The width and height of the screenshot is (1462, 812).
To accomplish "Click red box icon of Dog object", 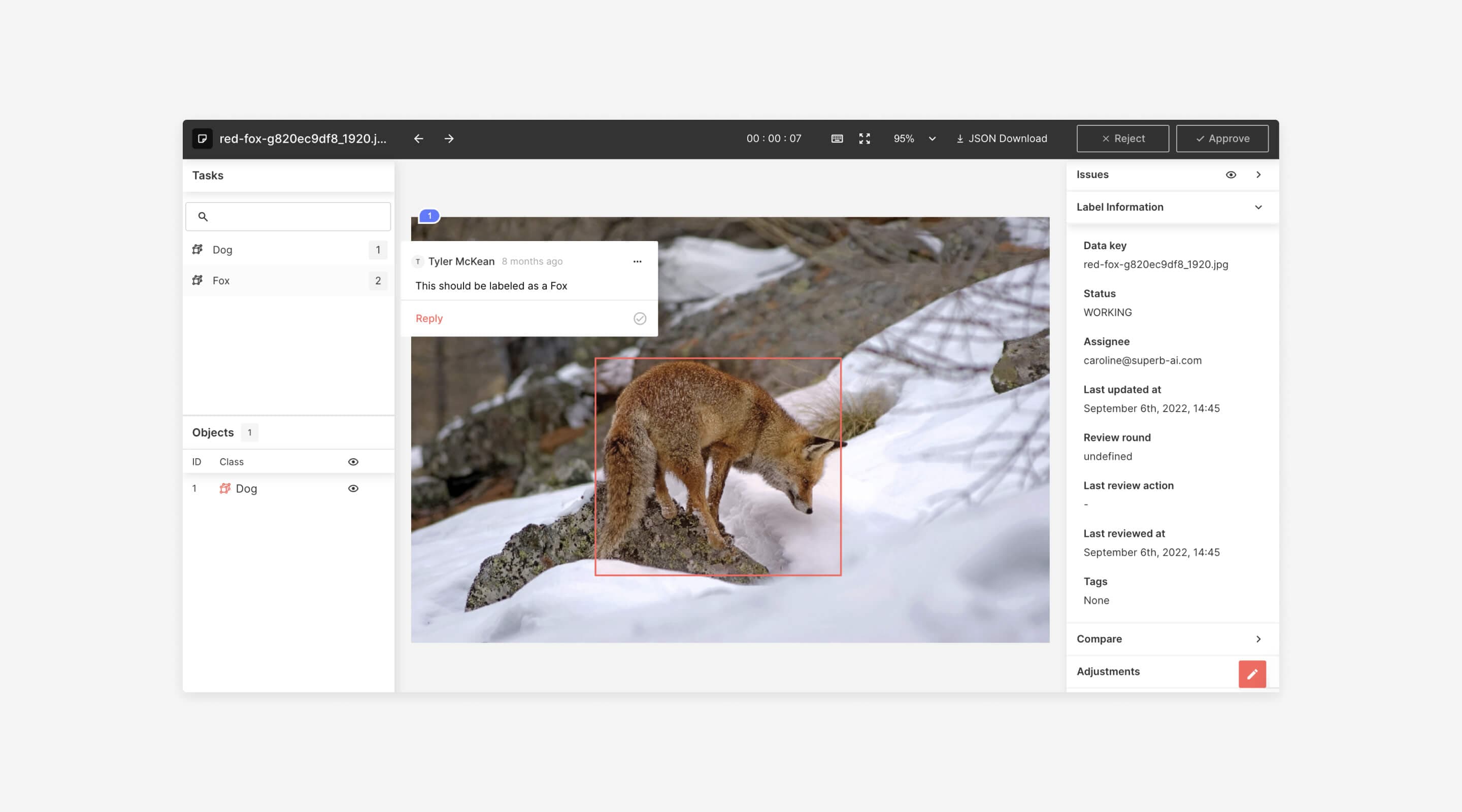I will tap(225, 488).
